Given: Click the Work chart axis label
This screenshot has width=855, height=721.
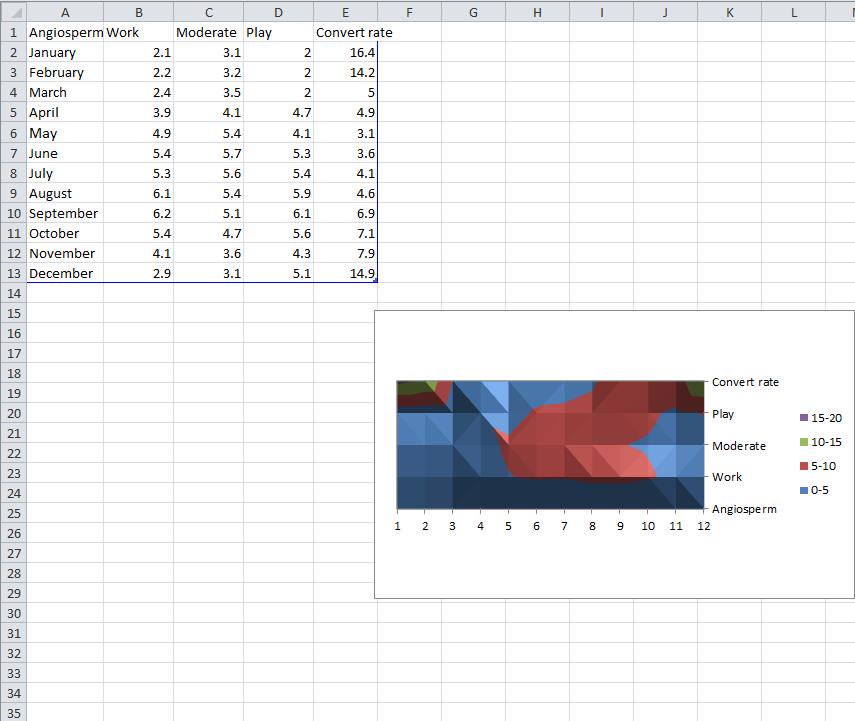Looking at the screenshot, I should 727,477.
